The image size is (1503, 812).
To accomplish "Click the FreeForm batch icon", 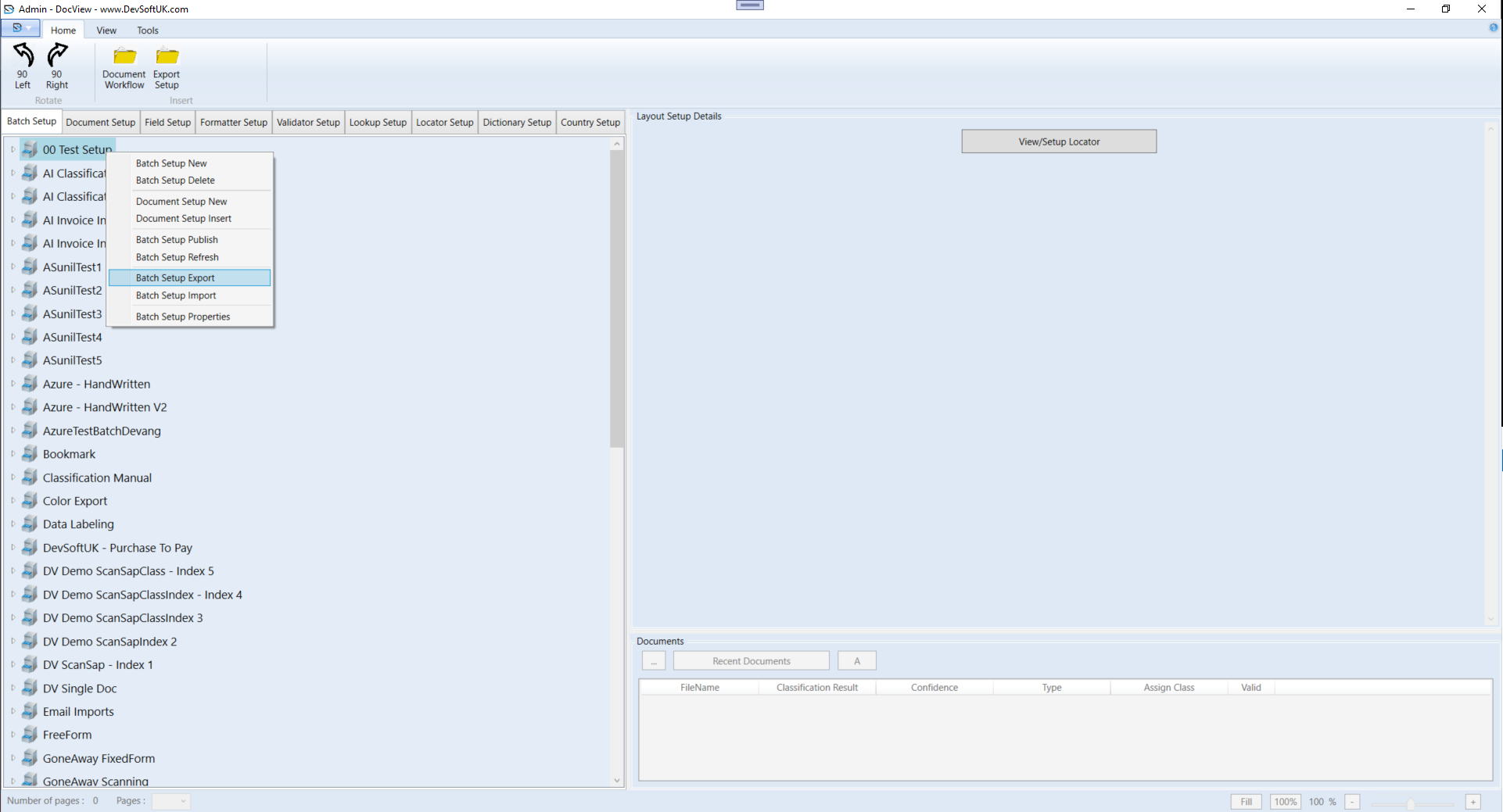I will (x=30, y=735).
